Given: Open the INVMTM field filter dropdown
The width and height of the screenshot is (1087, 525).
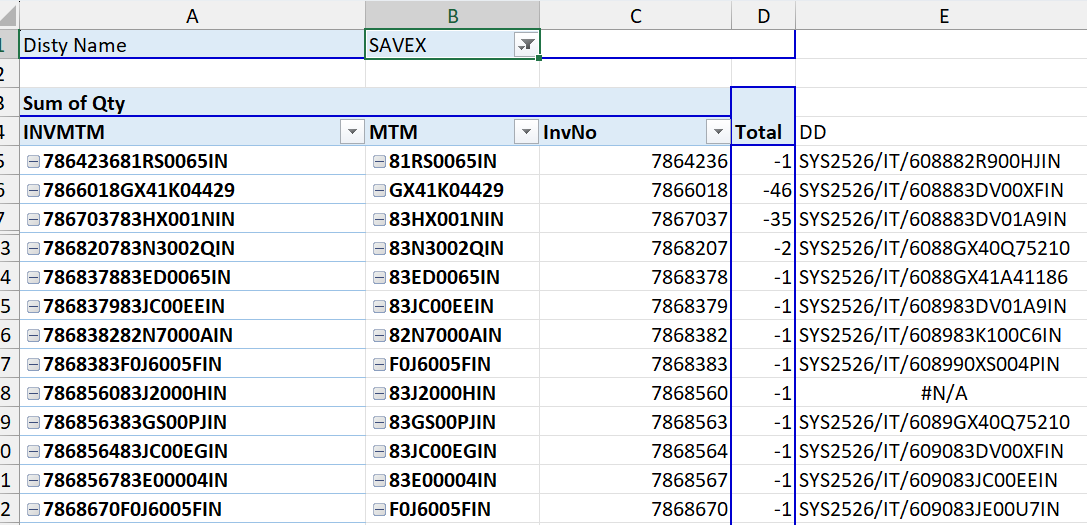Looking at the screenshot, I should coord(352,133).
